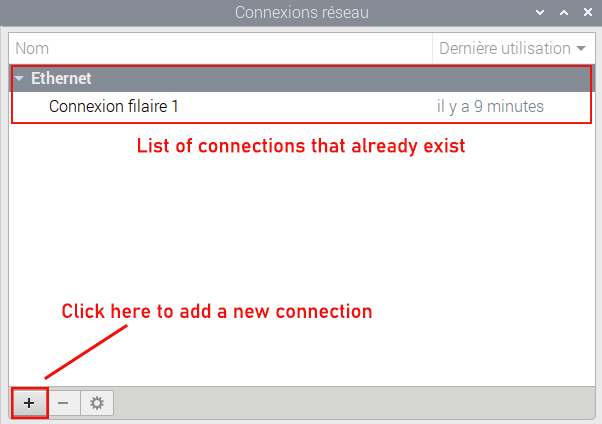Click the Connexions réseau title bar text
This screenshot has width=602, height=424.
click(301, 13)
